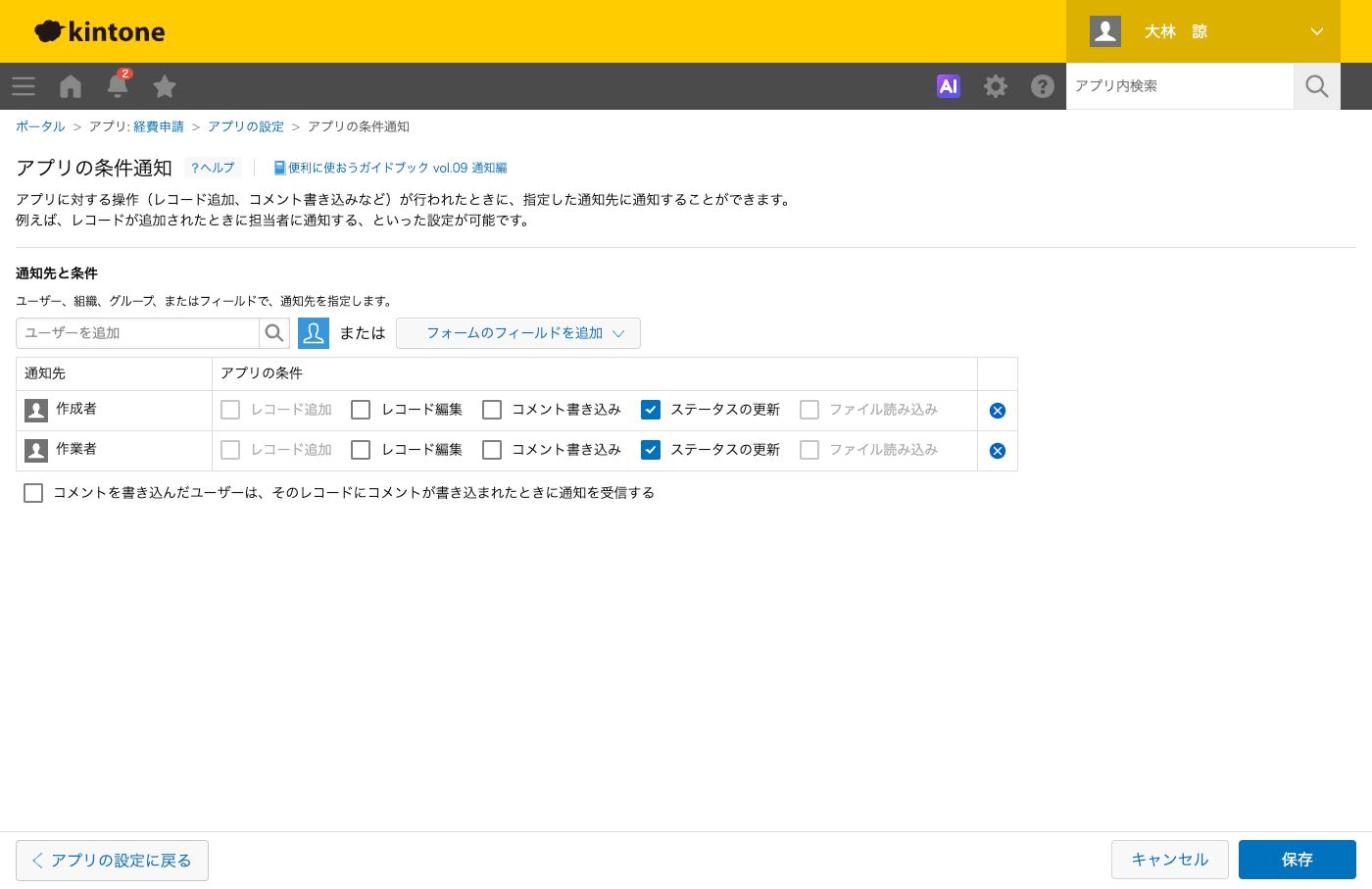Click the 作成者 recipient name
Screen dimensions: 1372x889
76,409
